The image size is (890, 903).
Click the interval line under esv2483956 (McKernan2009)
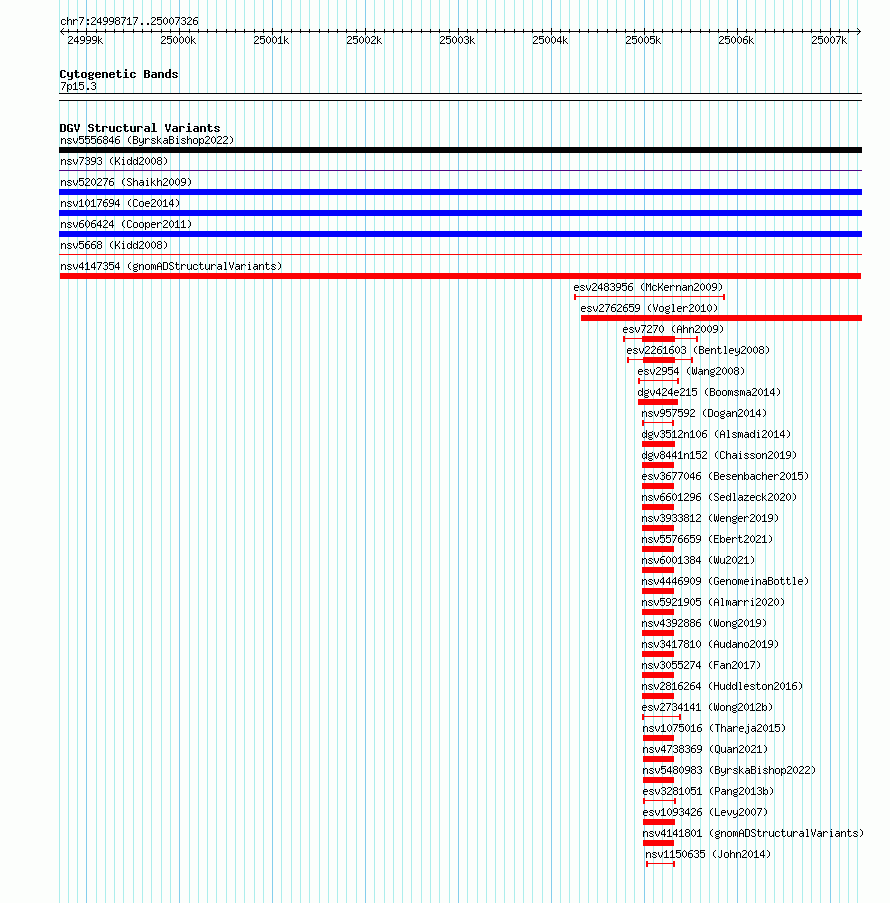(650, 297)
